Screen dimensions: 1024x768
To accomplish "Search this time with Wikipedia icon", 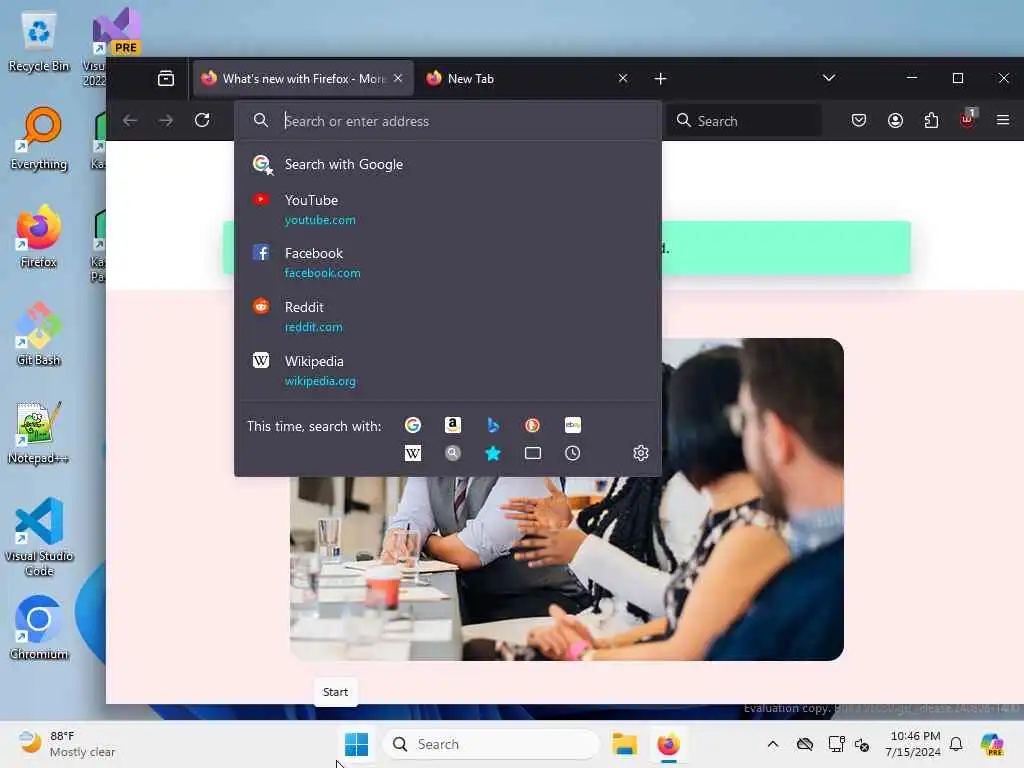I will tap(413, 453).
